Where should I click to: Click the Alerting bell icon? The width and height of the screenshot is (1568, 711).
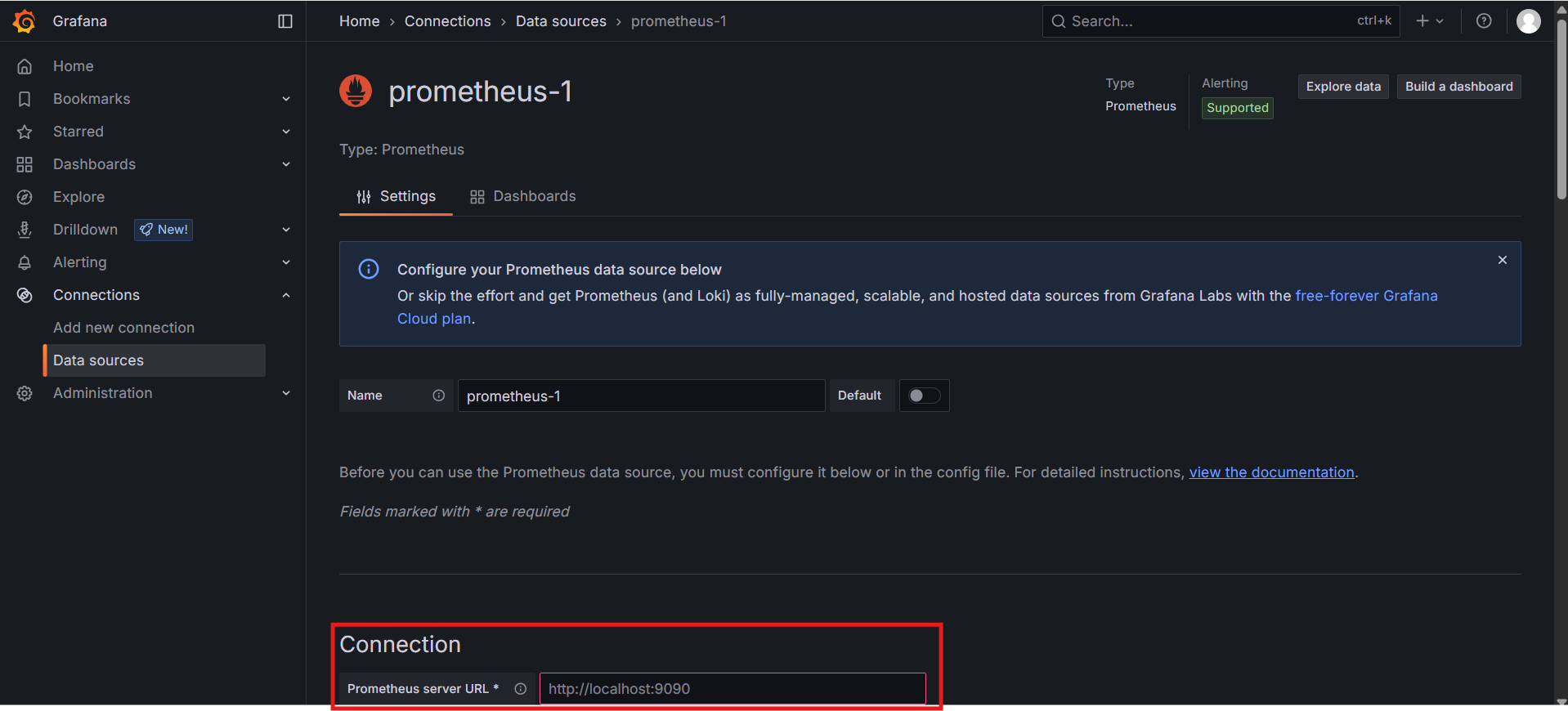(25, 262)
